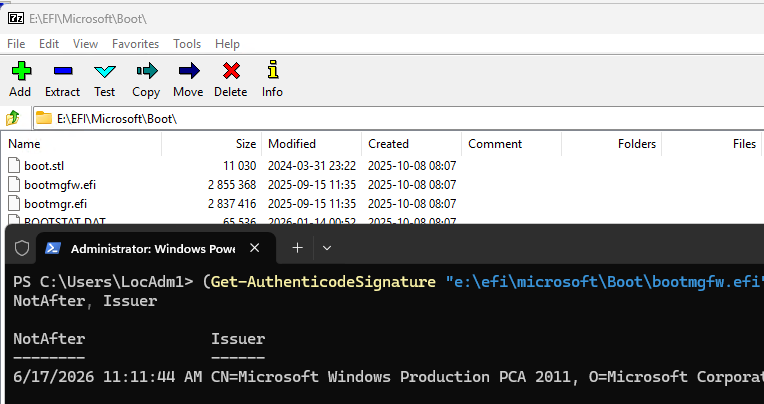Run Test on the archive

(104, 78)
